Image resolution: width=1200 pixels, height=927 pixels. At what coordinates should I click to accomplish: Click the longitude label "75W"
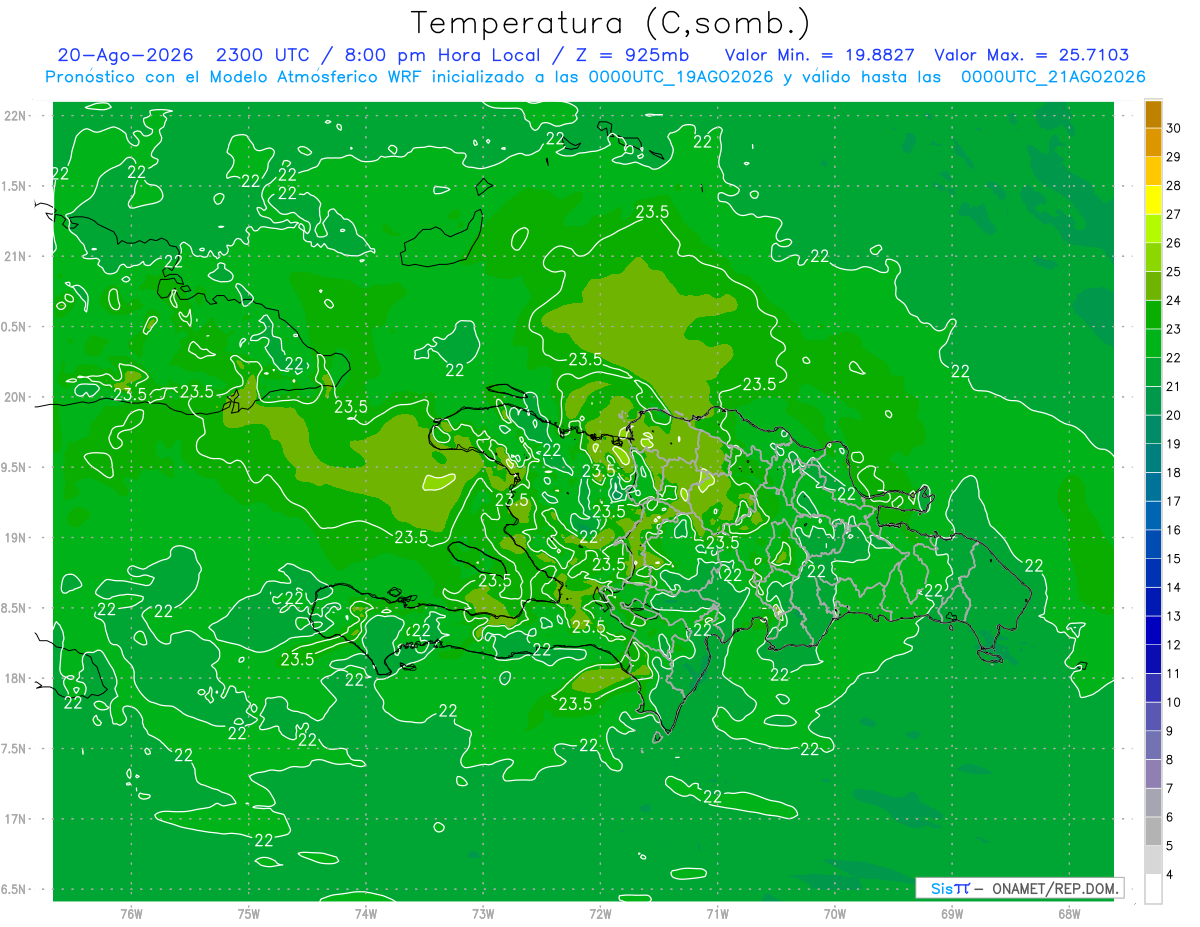coord(249,913)
